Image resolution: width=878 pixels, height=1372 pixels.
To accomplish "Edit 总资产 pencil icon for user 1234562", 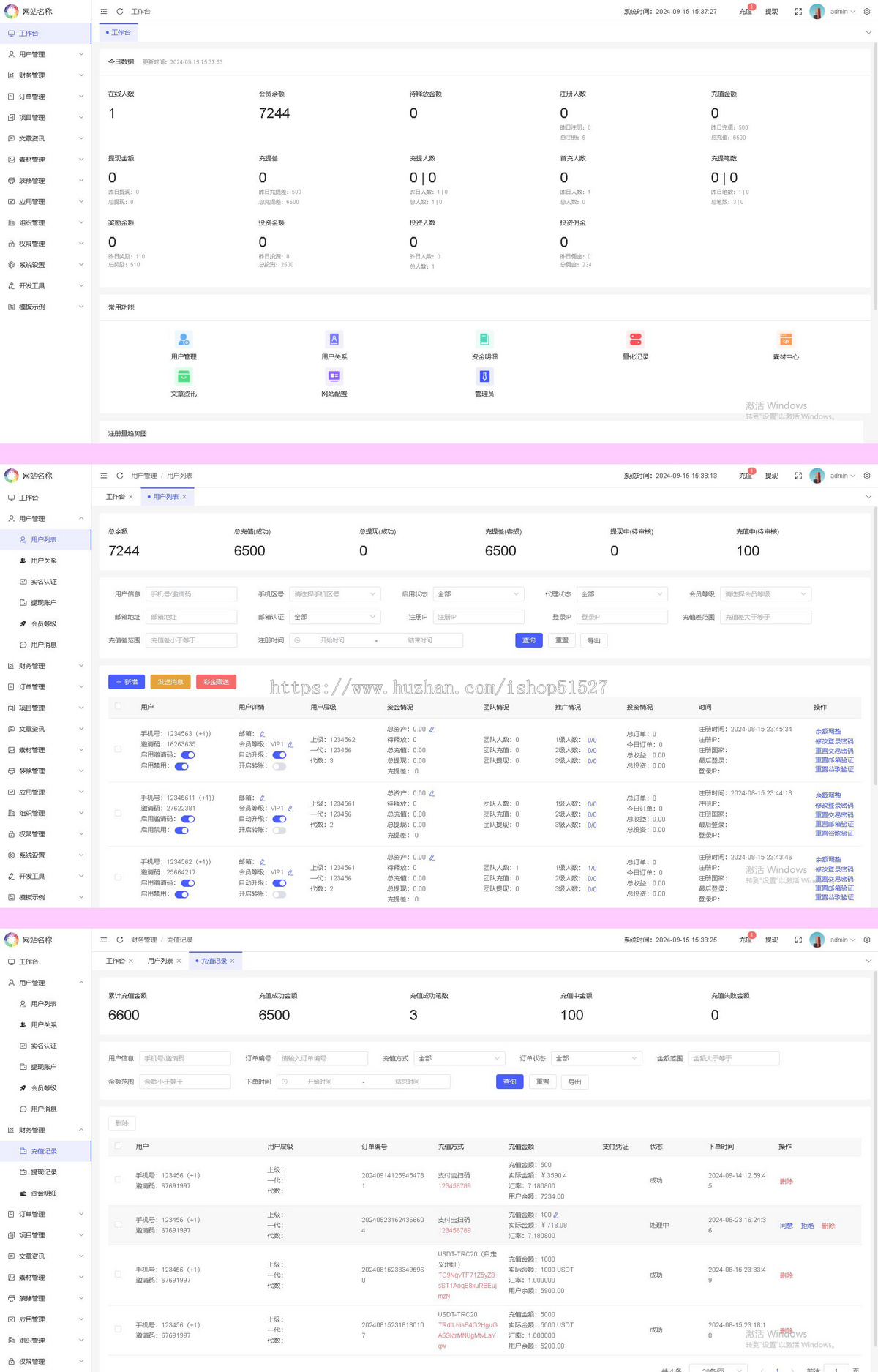I will (432, 857).
